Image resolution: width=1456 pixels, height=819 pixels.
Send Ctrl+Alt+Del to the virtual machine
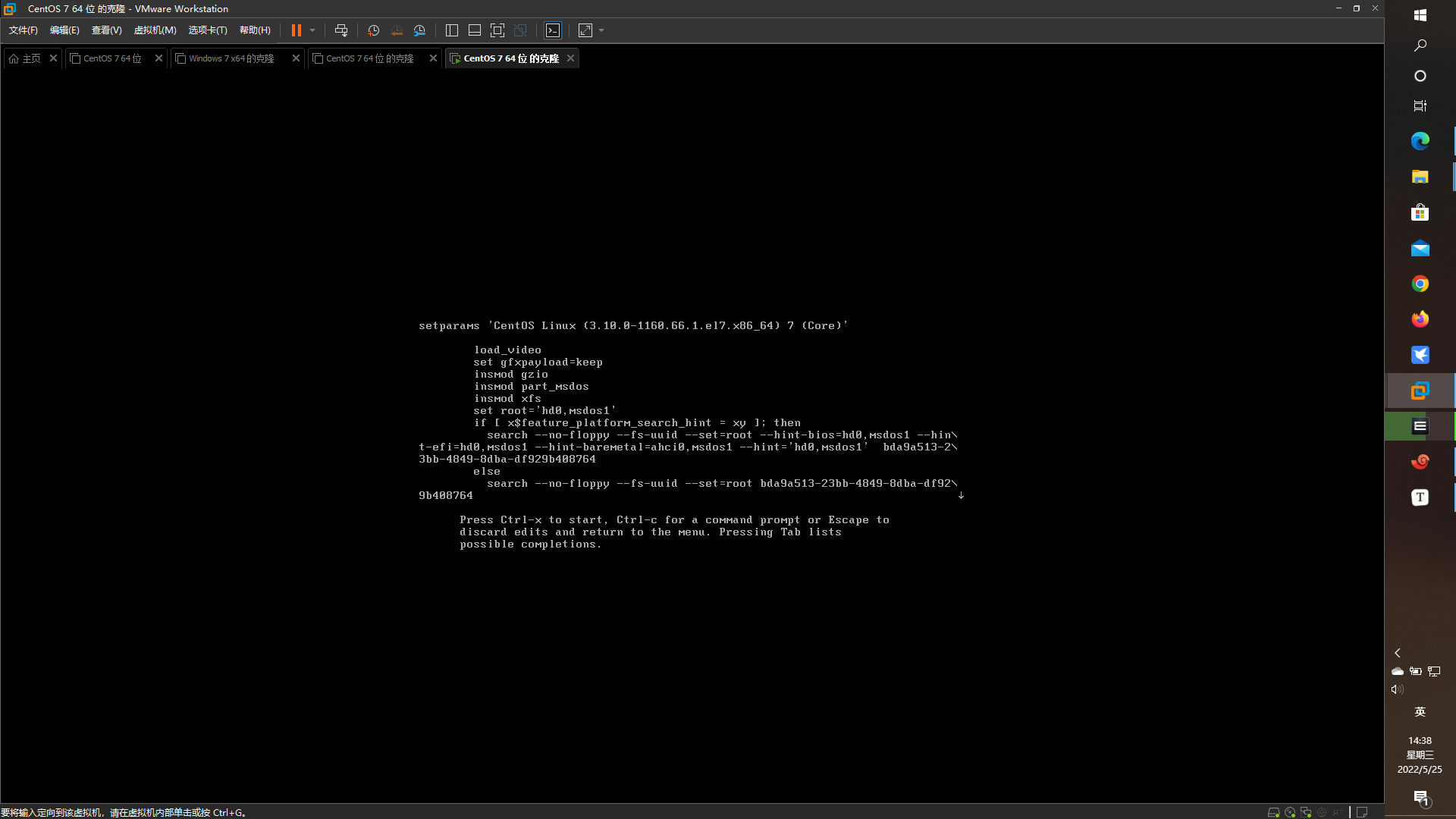click(341, 30)
